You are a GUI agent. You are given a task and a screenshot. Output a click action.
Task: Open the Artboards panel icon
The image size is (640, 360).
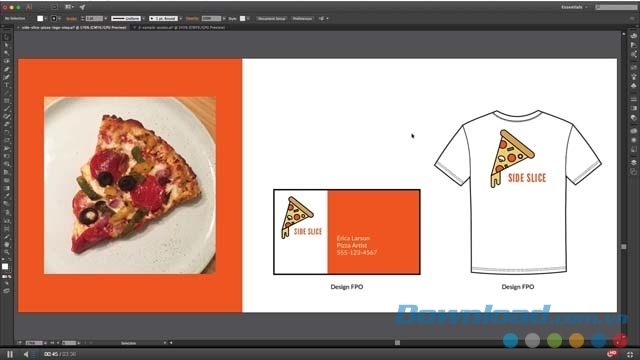633,172
